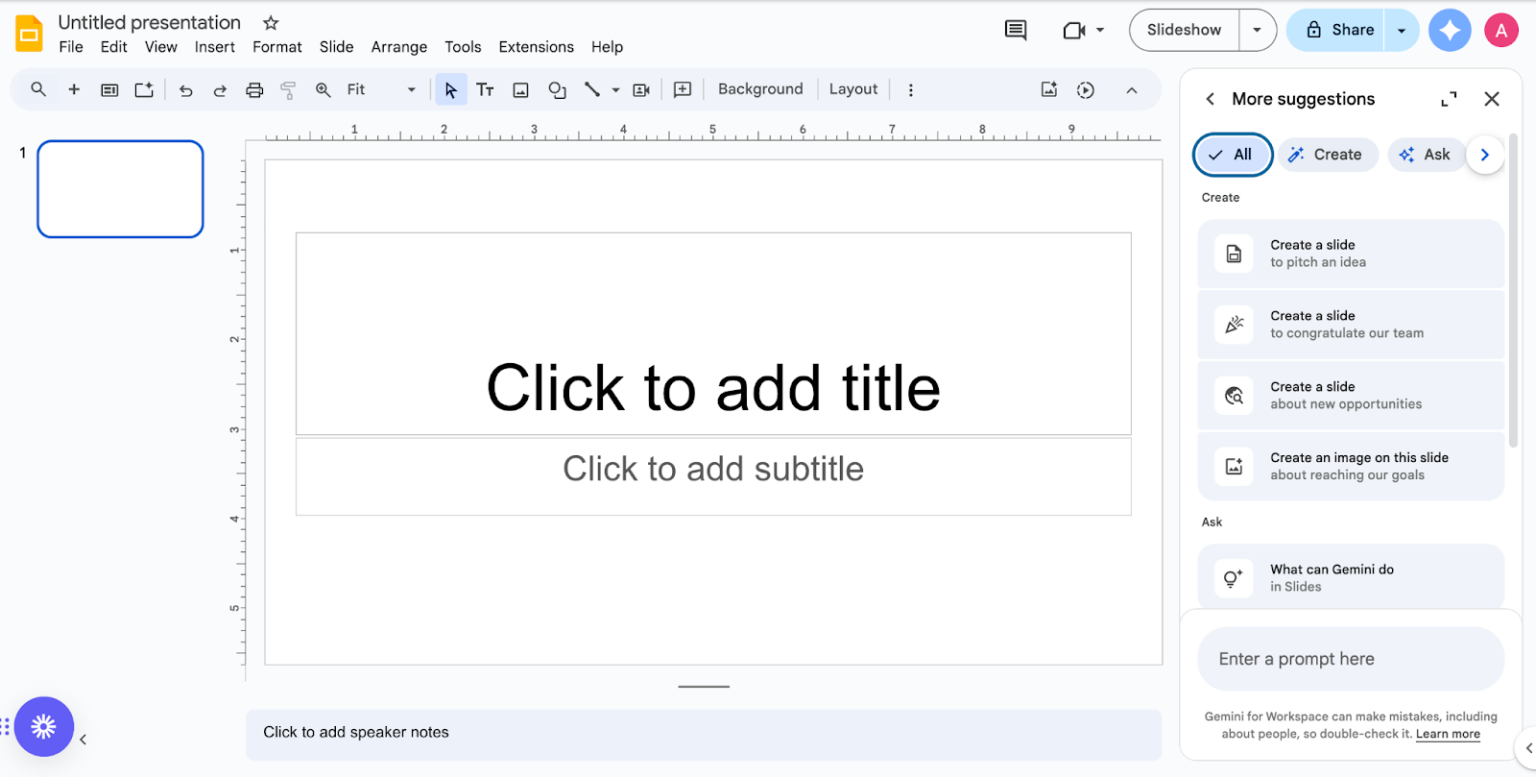Select the Text box tool
1536x777 pixels.
(485, 89)
